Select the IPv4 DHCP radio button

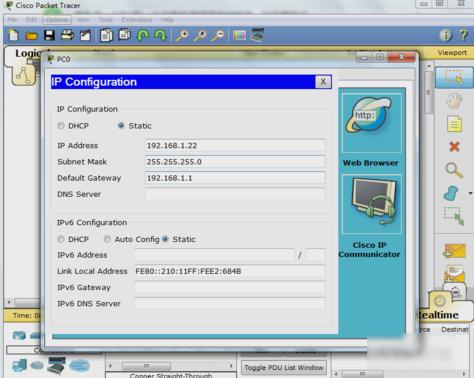(x=61, y=126)
